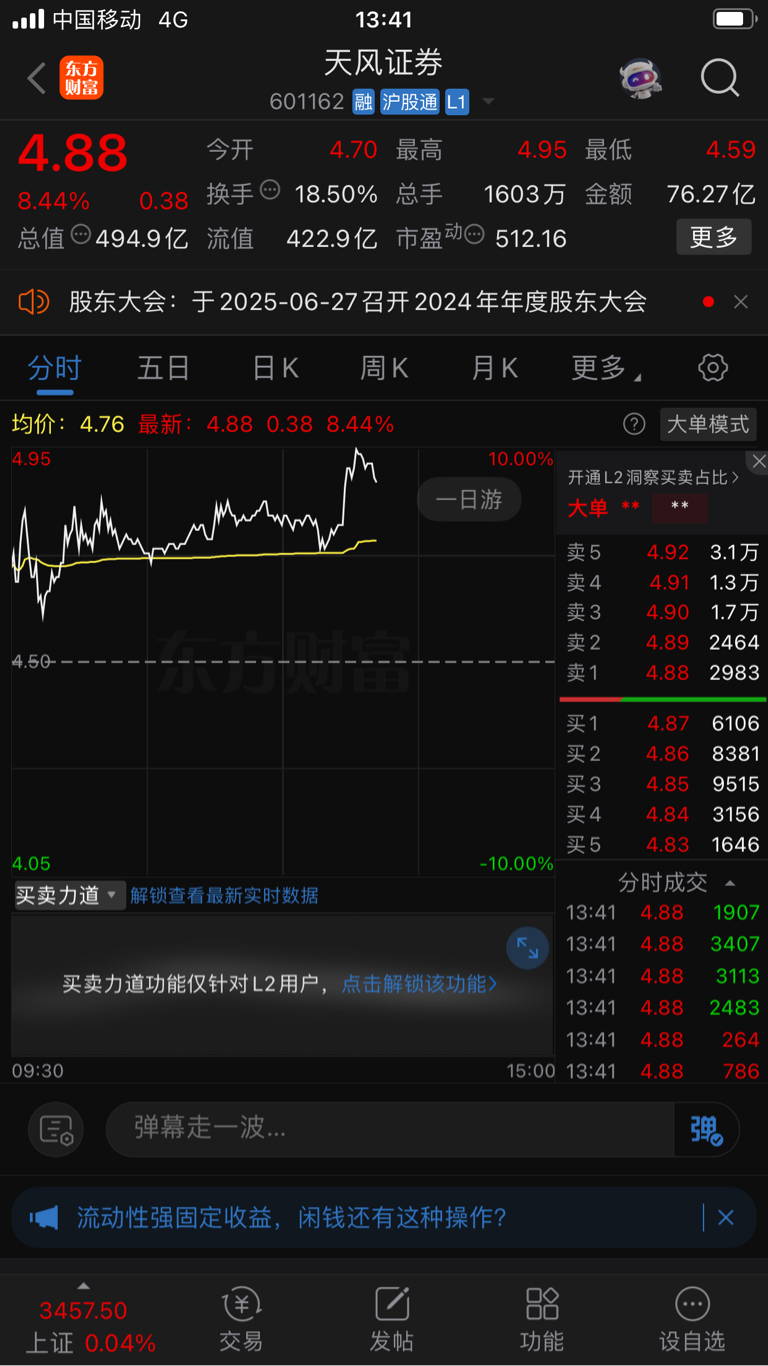Switch to the 分时 tab
This screenshot has height=1366, width=768.
coord(54,368)
